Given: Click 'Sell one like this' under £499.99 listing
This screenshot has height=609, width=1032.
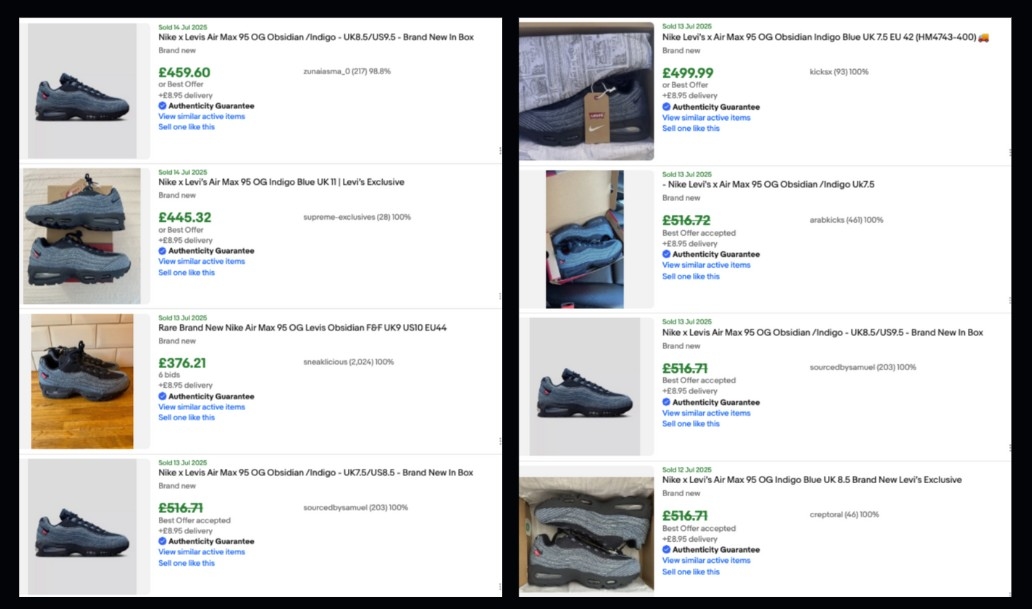Looking at the screenshot, I should 690,129.
